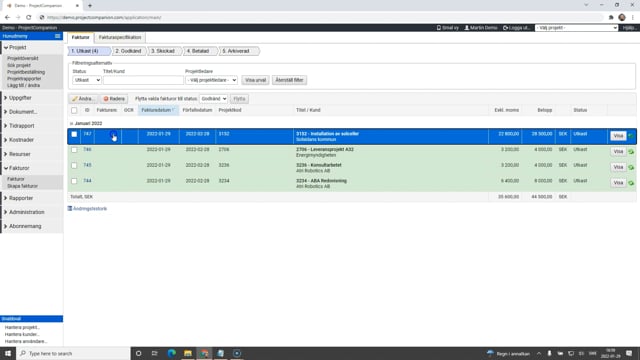Click the green arrow icon in row 747

631,136
